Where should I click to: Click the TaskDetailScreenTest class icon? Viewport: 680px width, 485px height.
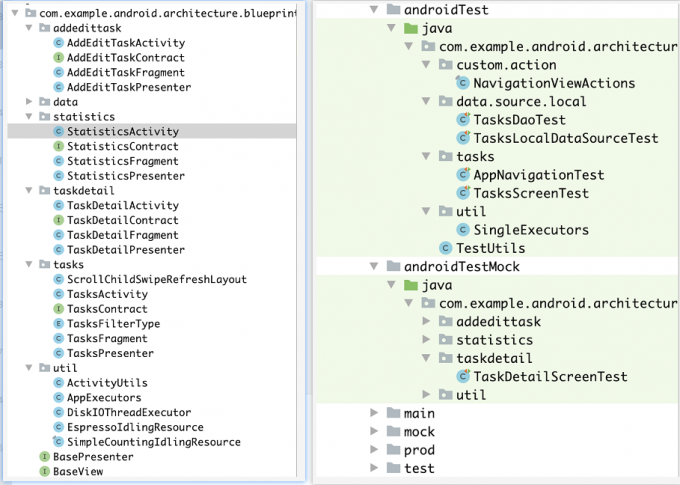tap(463, 377)
